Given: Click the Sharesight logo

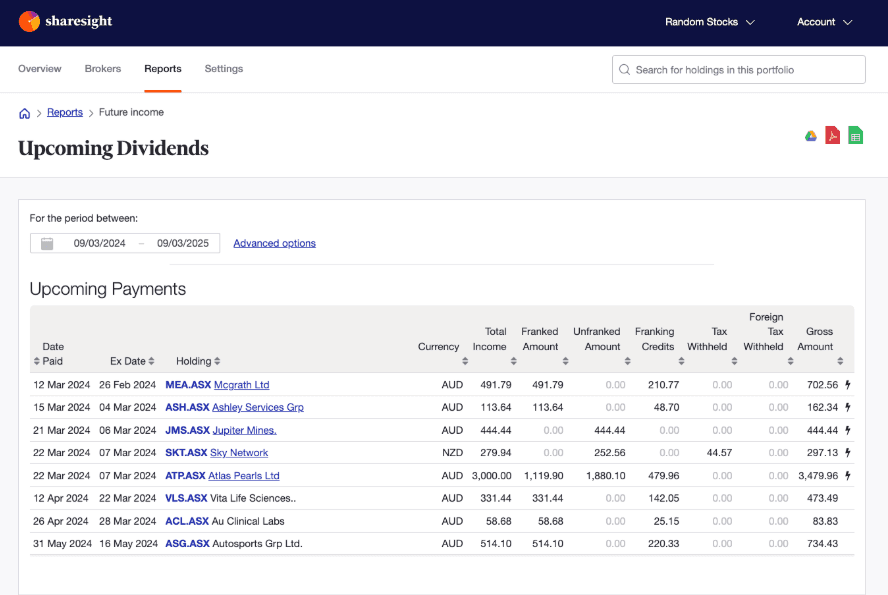Looking at the screenshot, I should click(65, 22).
